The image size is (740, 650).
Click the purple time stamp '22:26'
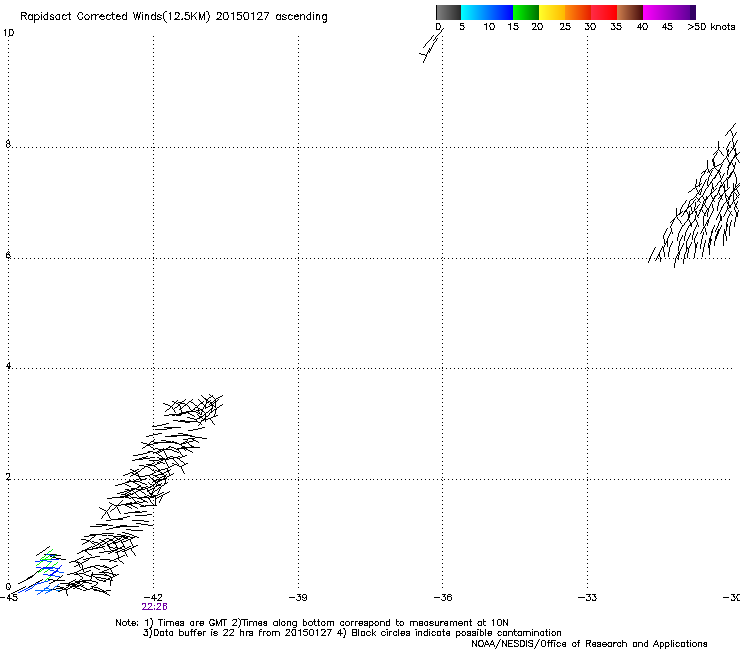(x=154, y=607)
